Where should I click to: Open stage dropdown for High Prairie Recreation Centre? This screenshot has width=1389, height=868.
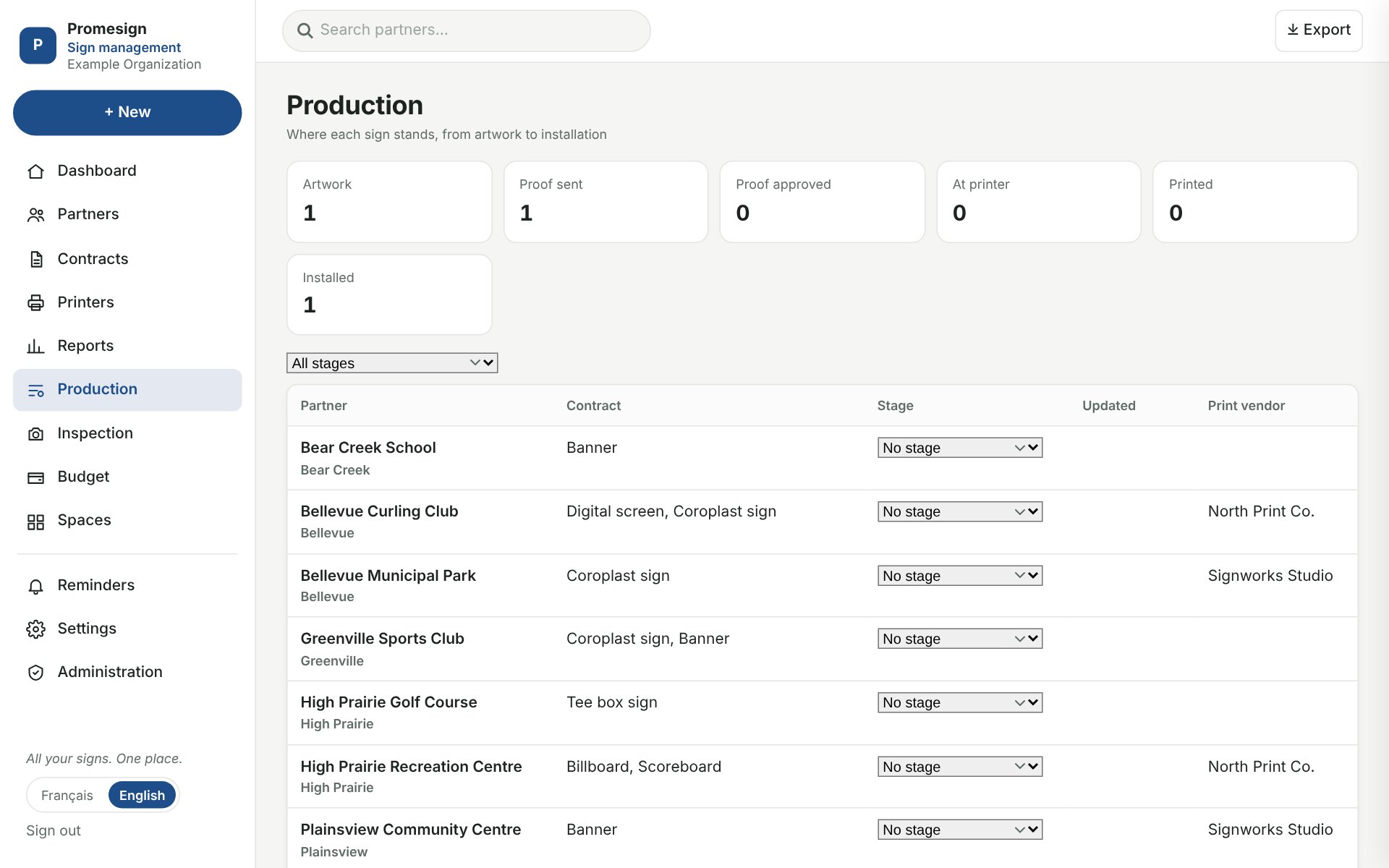[960, 767]
